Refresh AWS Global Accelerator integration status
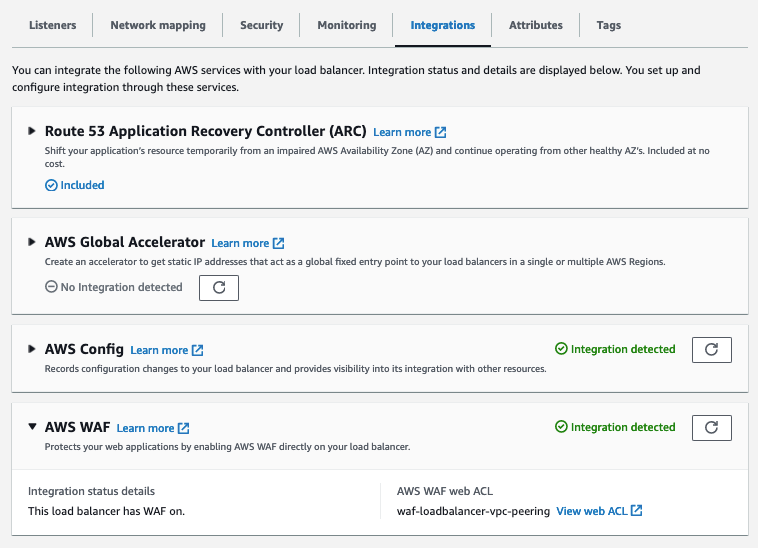Image resolution: width=758 pixels, height=548 pixels. 219,288
